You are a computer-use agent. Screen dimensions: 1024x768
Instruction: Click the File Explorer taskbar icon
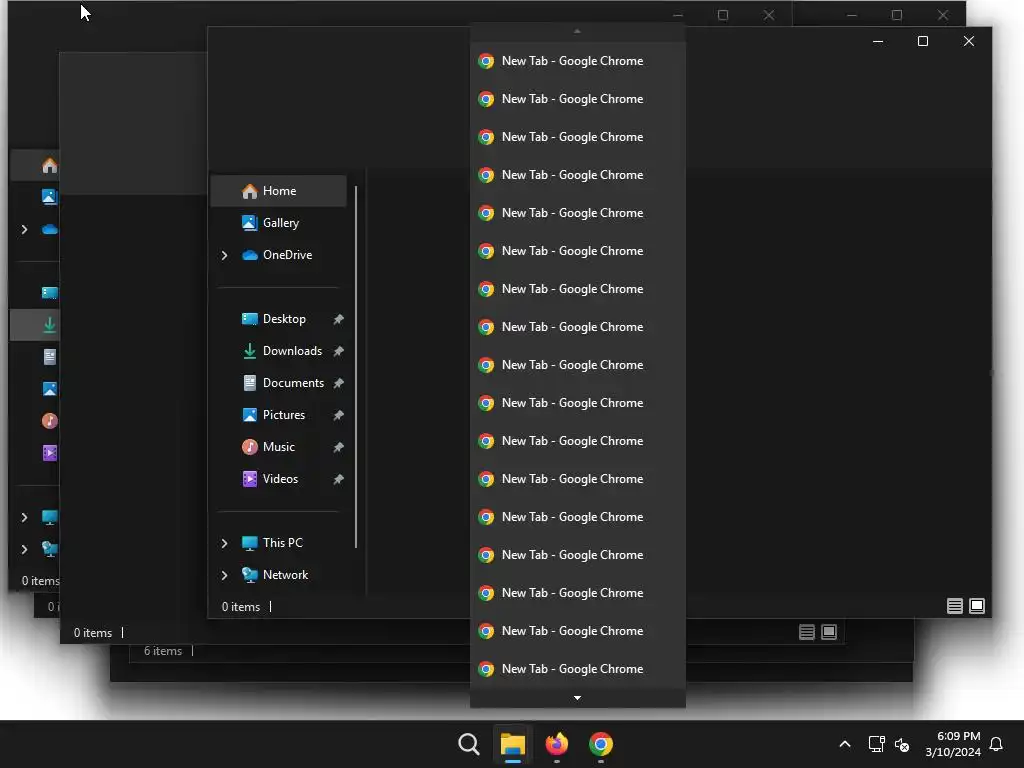513,744
